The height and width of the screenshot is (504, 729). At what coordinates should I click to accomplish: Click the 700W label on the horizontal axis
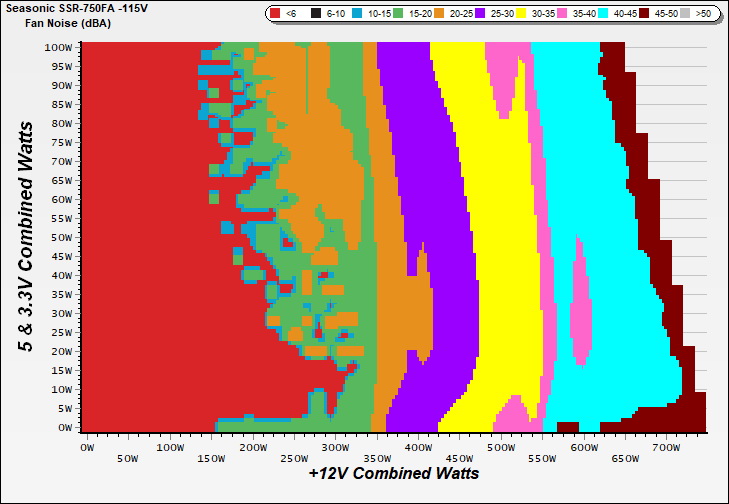click(665, 450)
